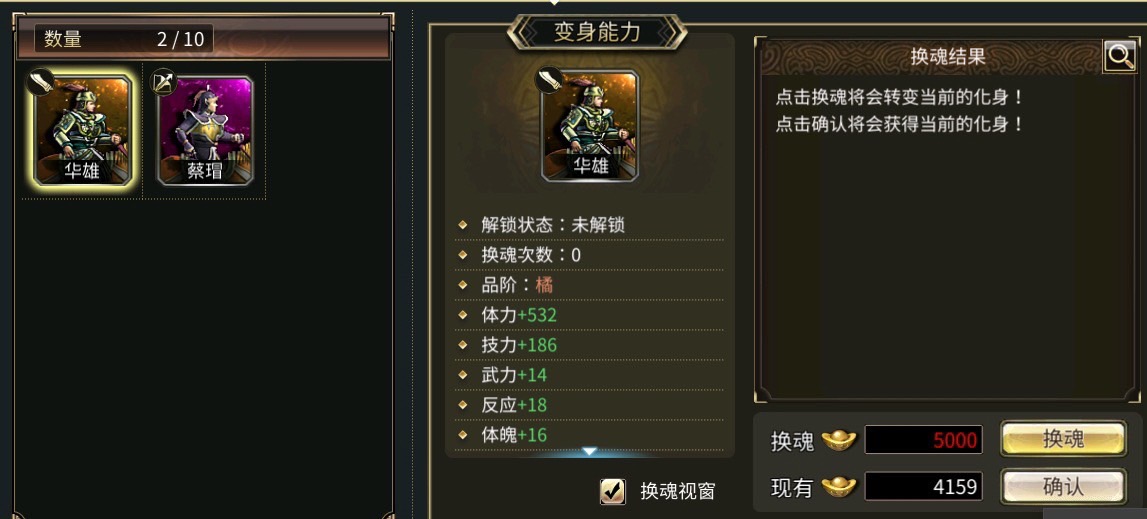The image size is (1147, 519).
Task: Click the 数量 2 / 10 counter
Action: (x=124, y=39)
